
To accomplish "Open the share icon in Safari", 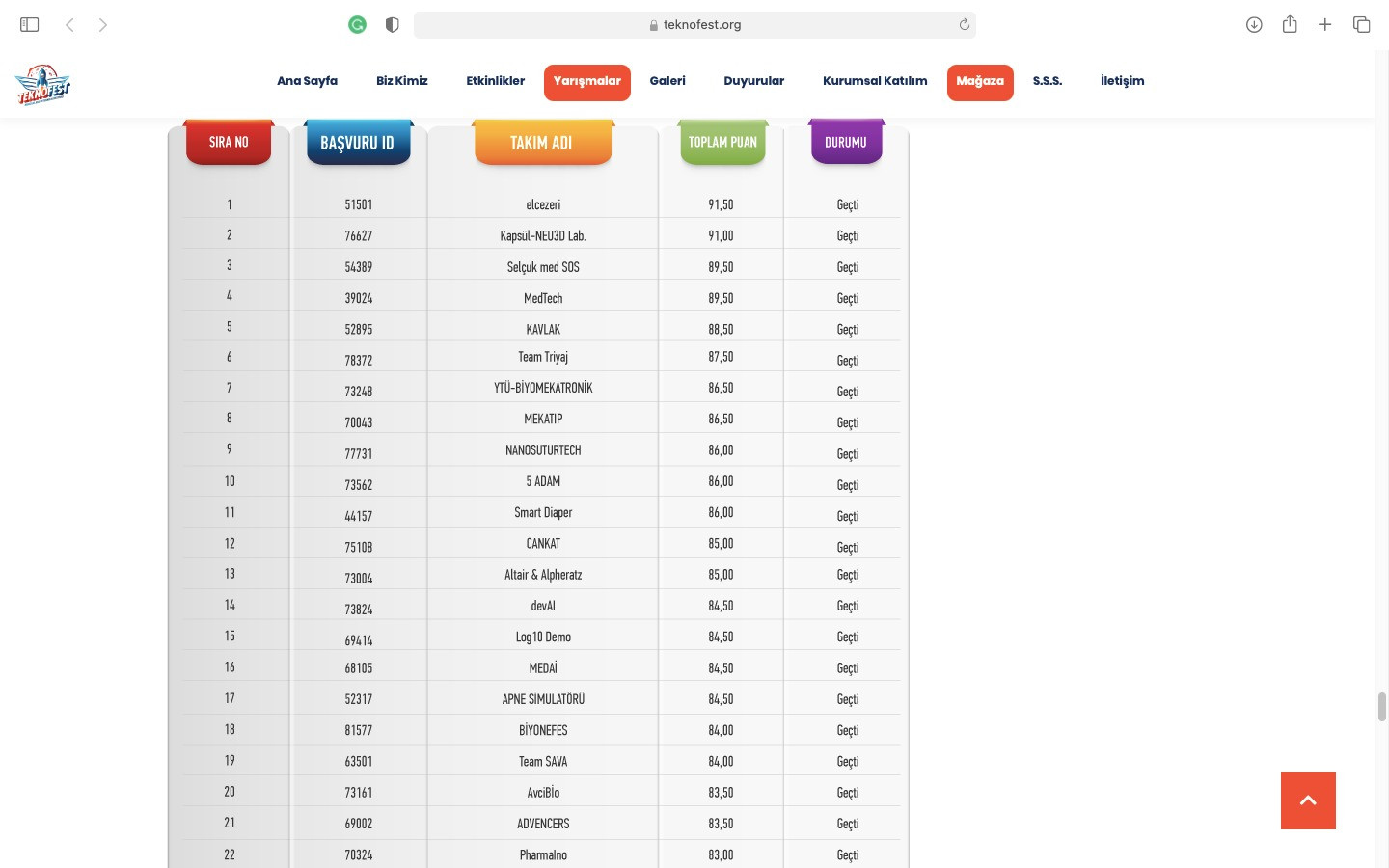I will click(x=1290, y=24).
